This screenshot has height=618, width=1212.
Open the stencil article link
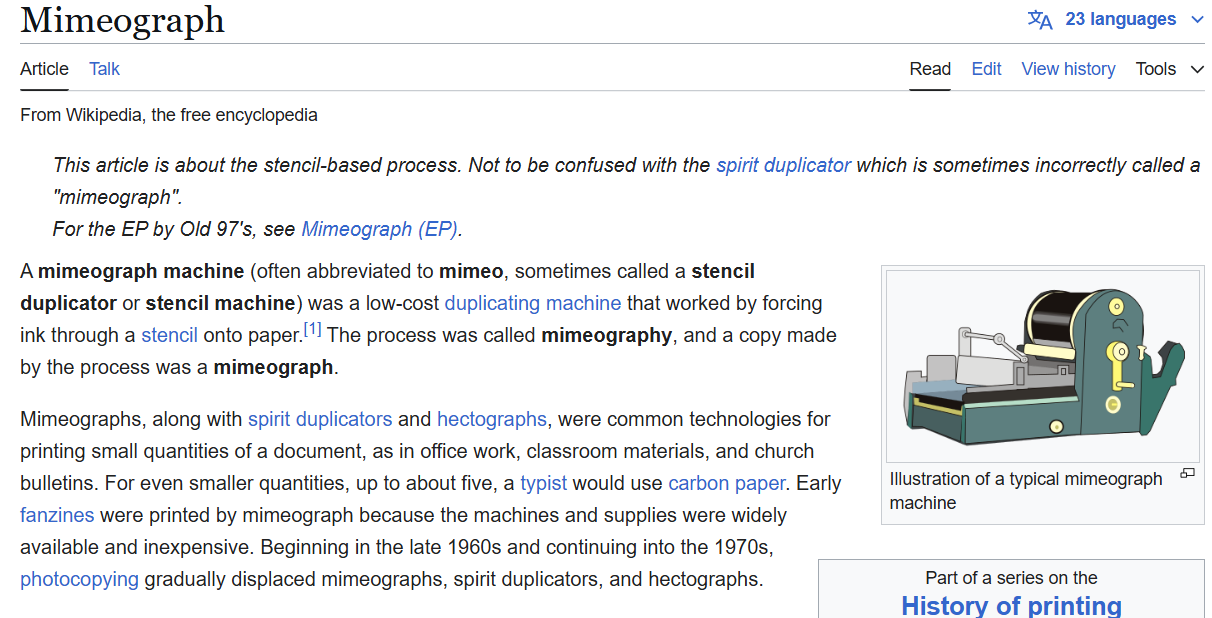click(x=169, y=335)
